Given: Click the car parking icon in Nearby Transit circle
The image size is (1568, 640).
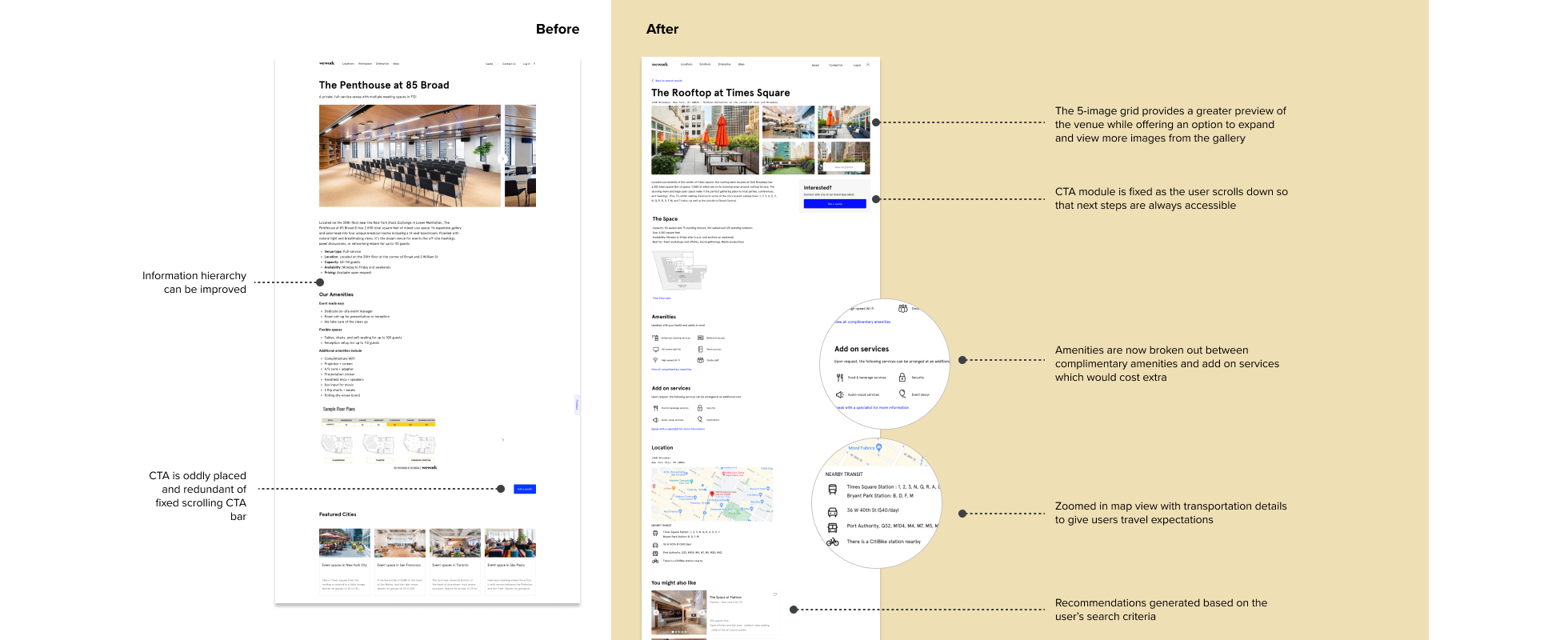Looking at the screenshot, I should pos(832,512).
